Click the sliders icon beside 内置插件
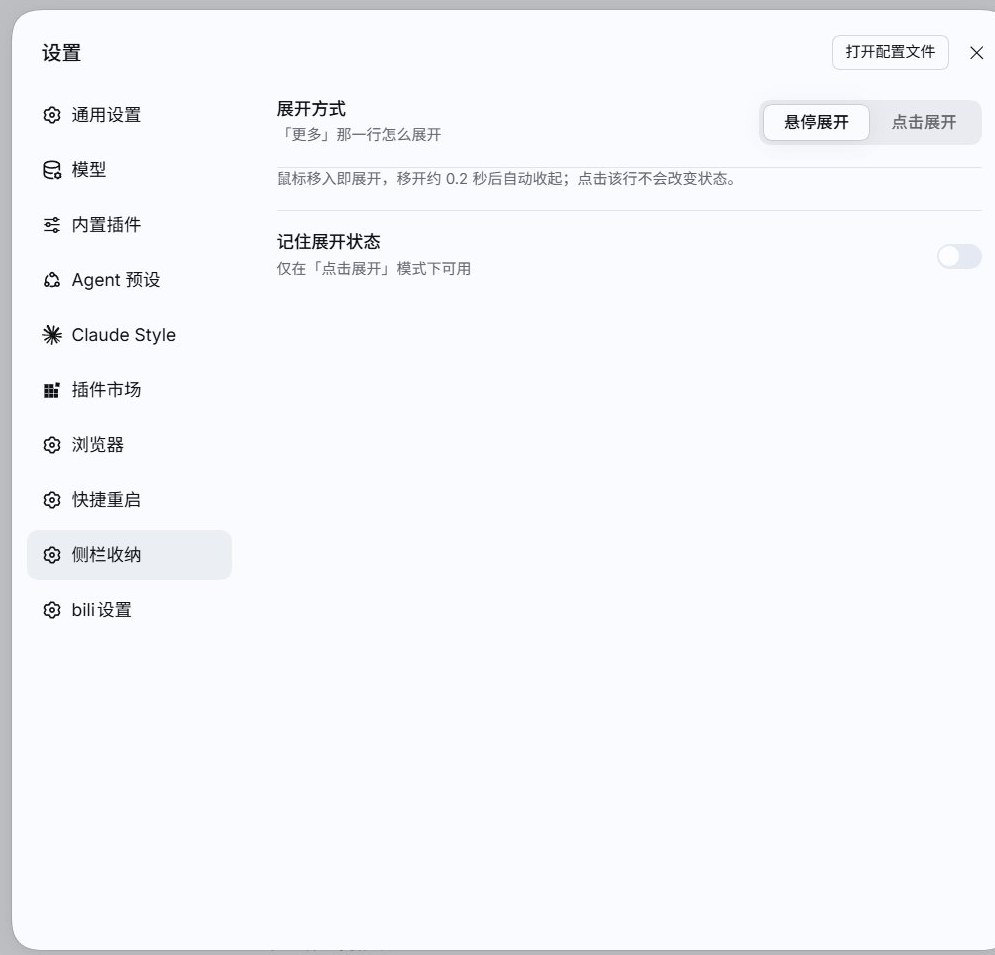The width and height of the screenshot is (995, 955). pos(52,225)
